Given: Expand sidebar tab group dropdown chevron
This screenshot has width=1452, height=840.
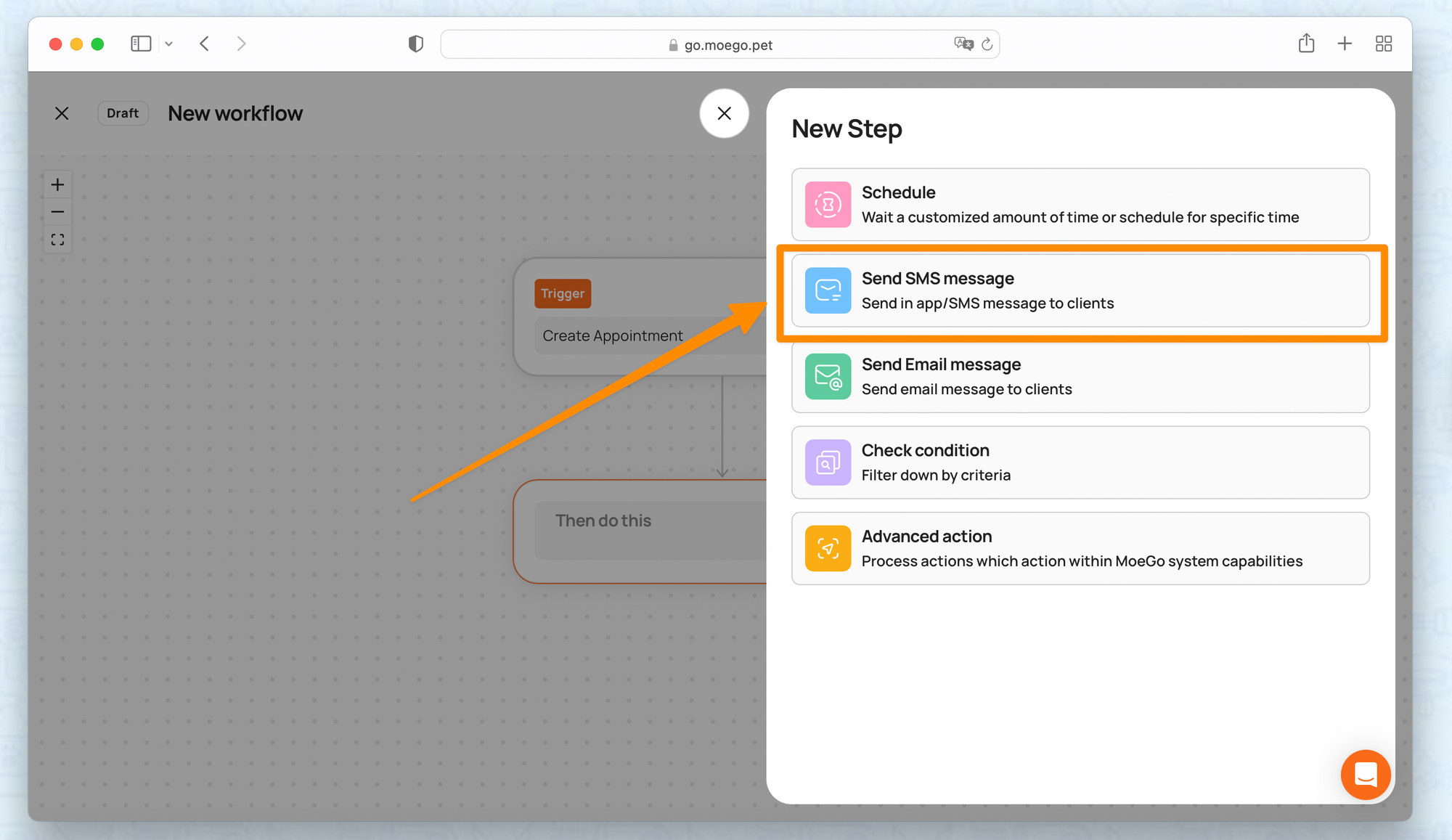Looking at the screenshot, I should [x=169, y=44].
